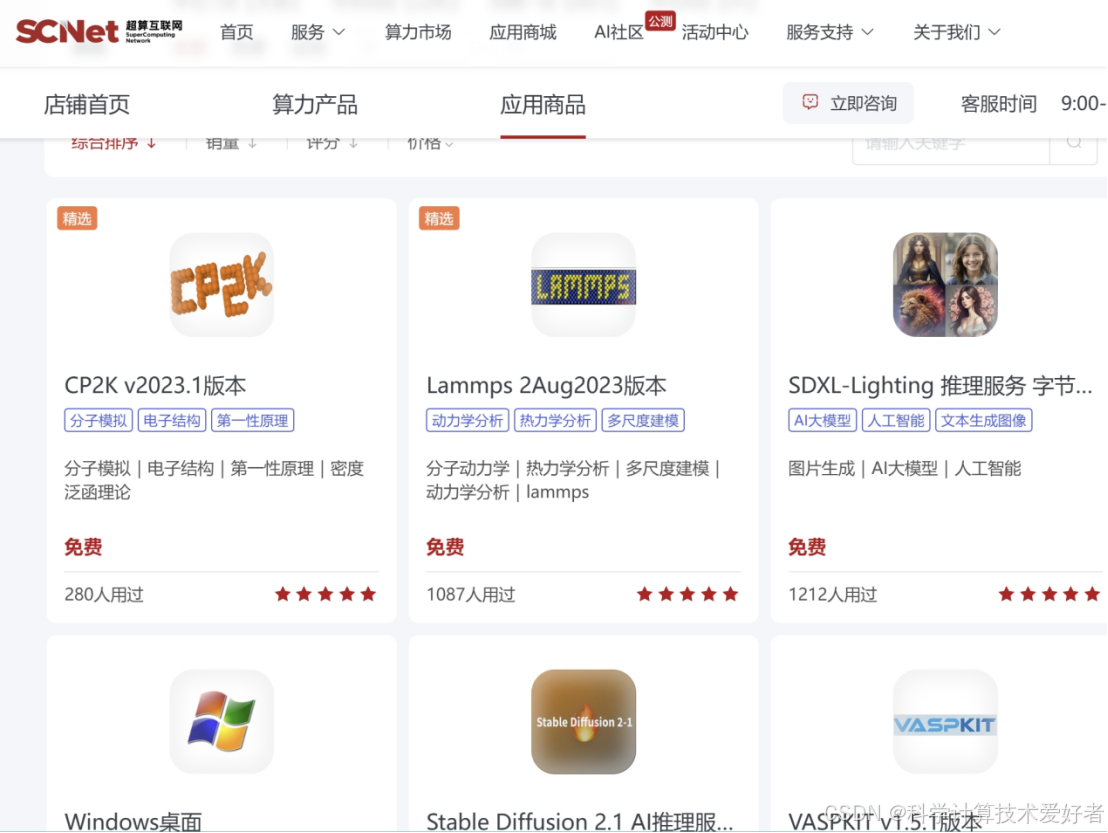This screenshot has width=1108, height=833.
Task: Click the 客服时间 label
Action: [998, 104]
